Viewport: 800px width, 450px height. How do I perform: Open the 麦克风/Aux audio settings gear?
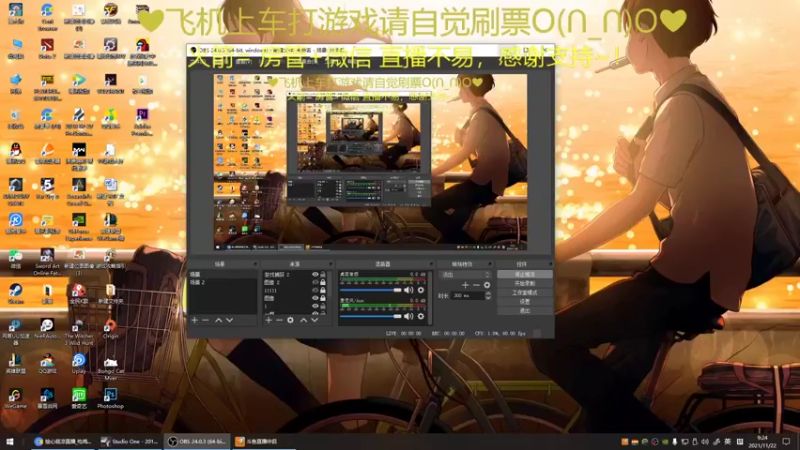(421, 316)
